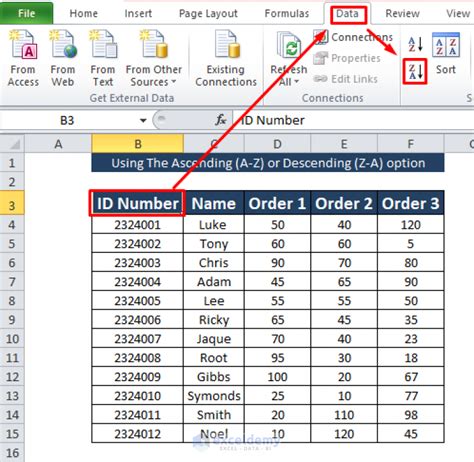The width and height of the screenshot is (474, 462).
Task: Select column F header
Action: pyautogui.click(x=411, y=144)
